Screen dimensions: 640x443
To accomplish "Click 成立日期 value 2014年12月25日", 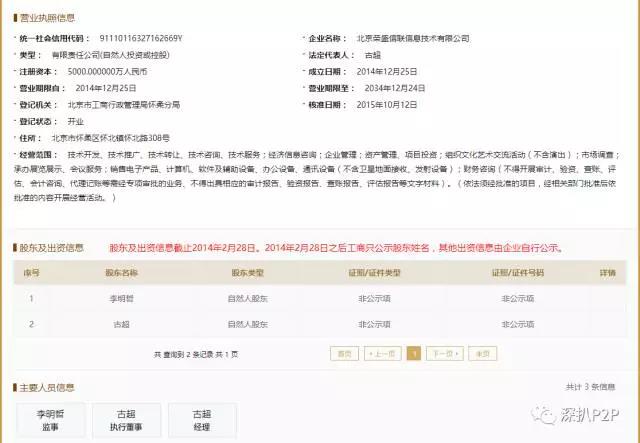I will pos(387,71).
